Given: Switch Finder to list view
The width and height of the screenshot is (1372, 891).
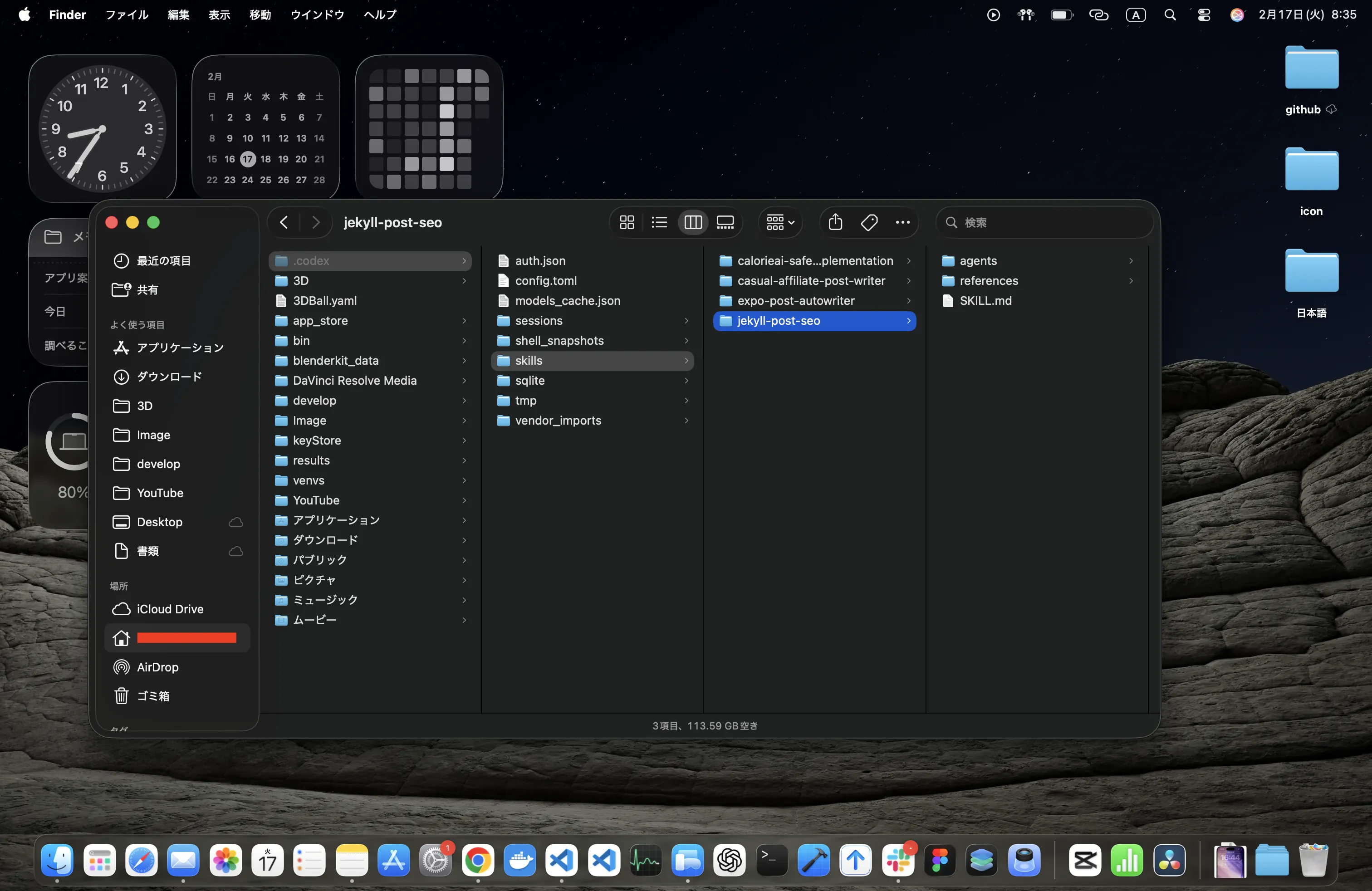Looking at the screenshot, I should click(659, 222).
